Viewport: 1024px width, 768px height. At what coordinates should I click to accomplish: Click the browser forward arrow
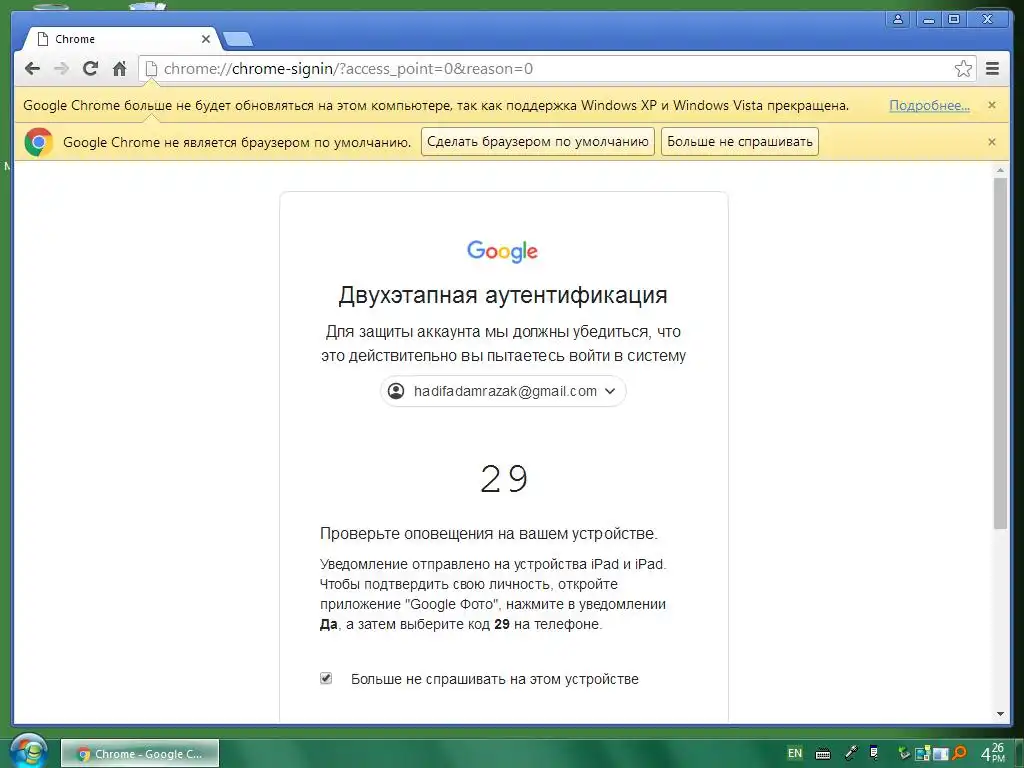61,69
